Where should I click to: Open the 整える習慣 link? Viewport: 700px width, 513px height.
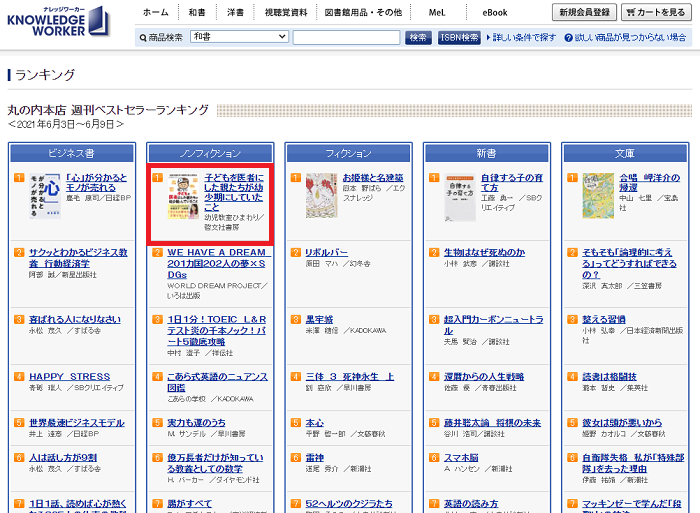pos(604,319)
